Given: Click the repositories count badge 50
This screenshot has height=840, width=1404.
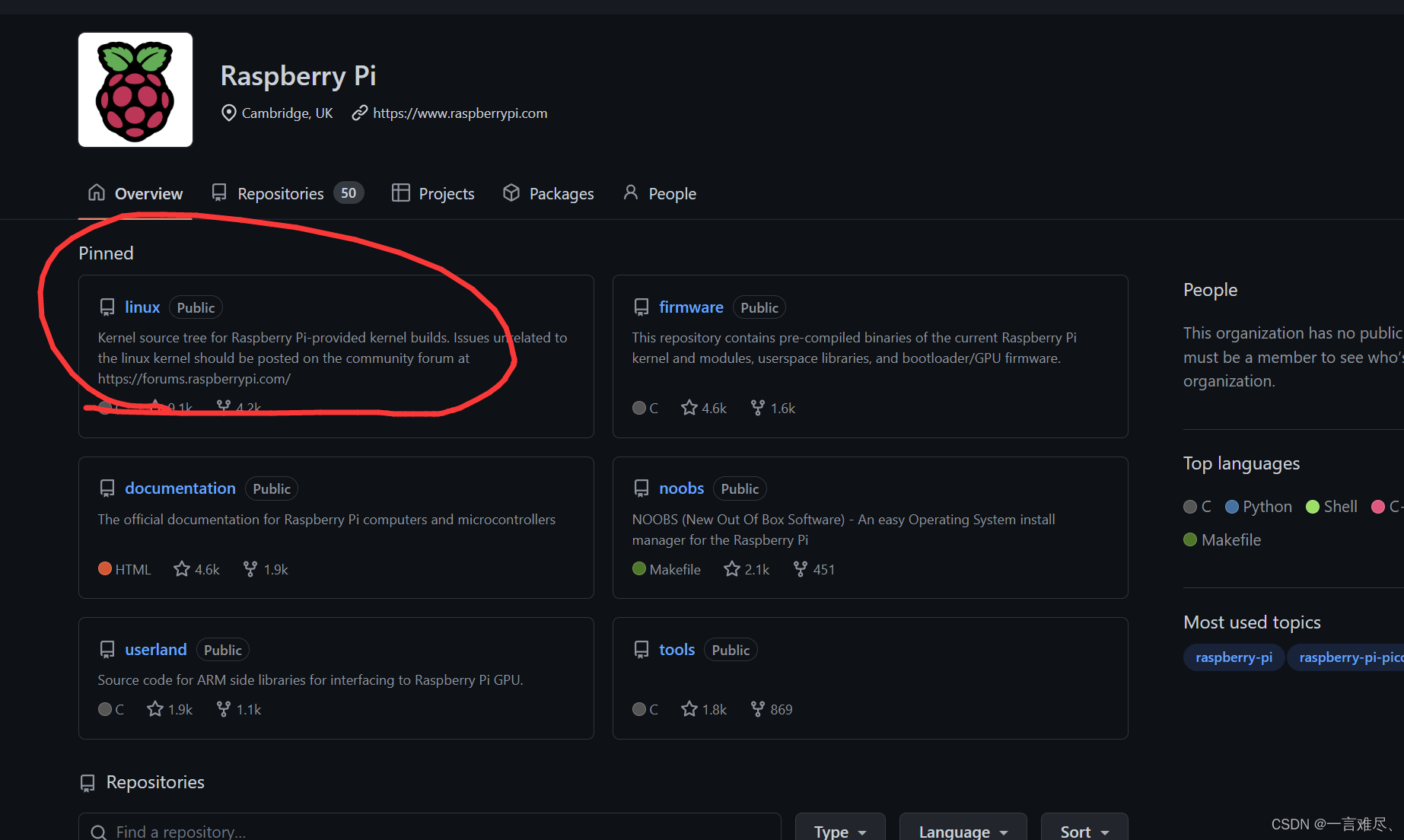Looking at the screenshot, I should click(349, 193).
